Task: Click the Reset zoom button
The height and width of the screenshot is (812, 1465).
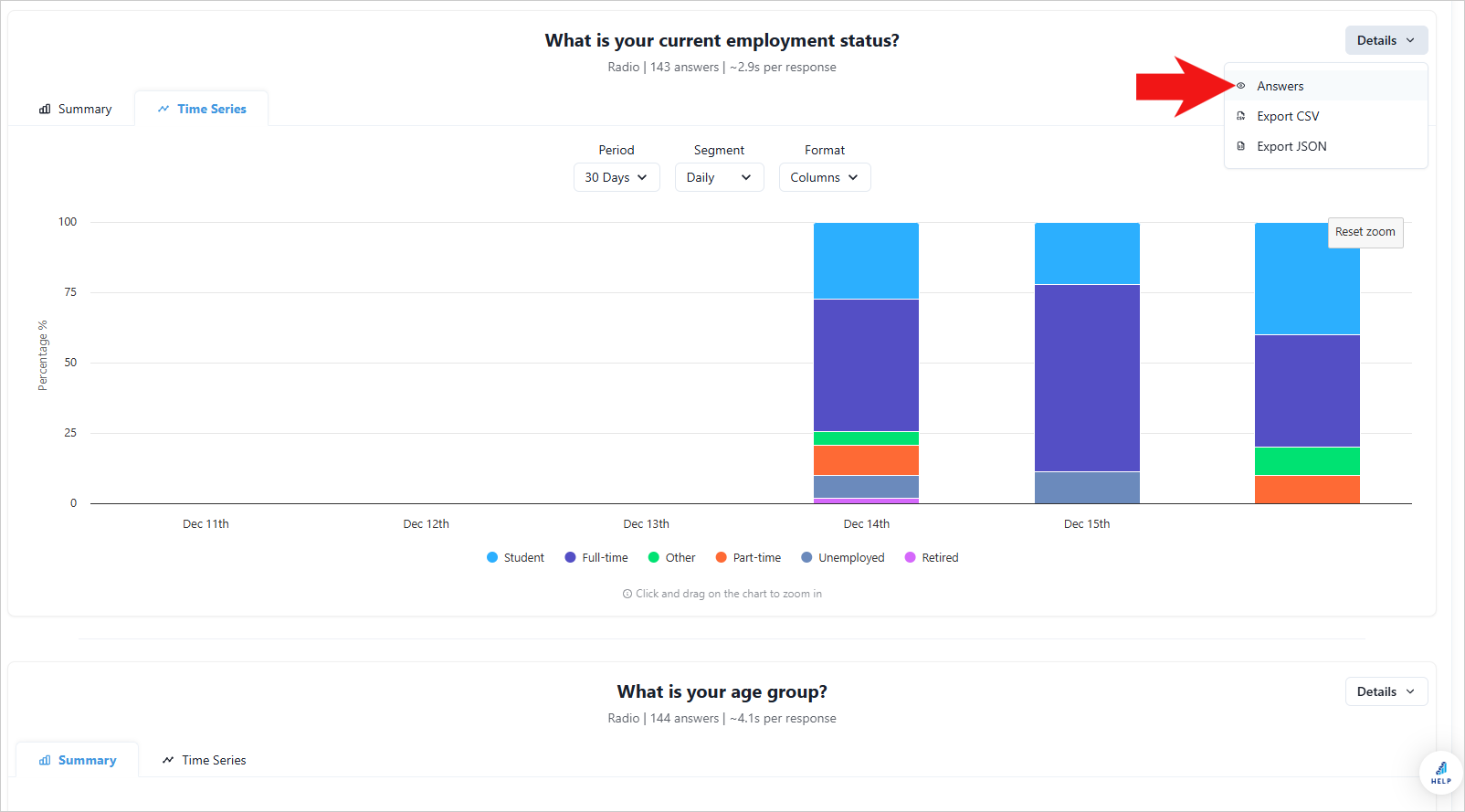Action: click(1365, 232)
